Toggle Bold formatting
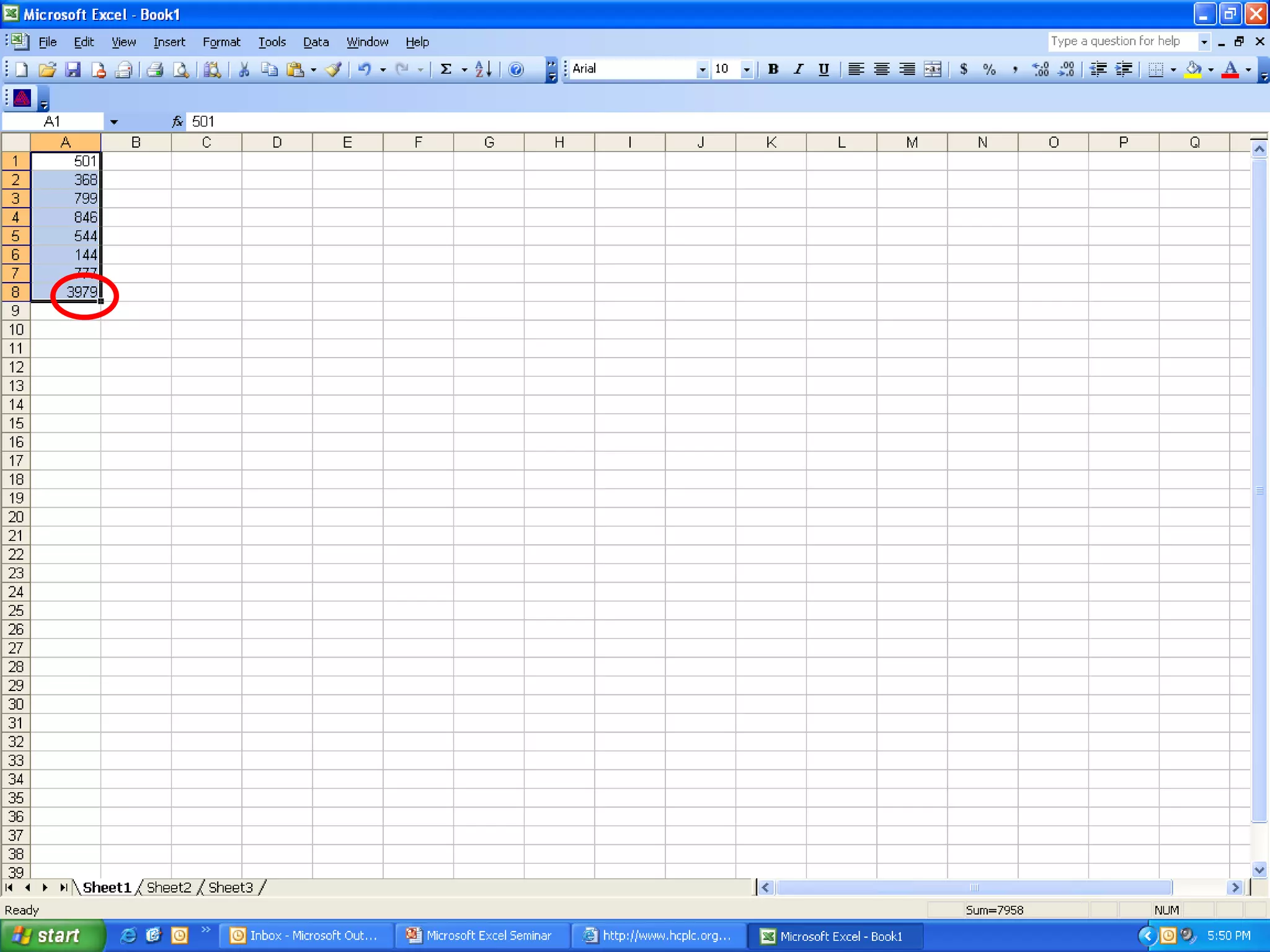This screenshot has height=952, width=1270. [773, 69]
